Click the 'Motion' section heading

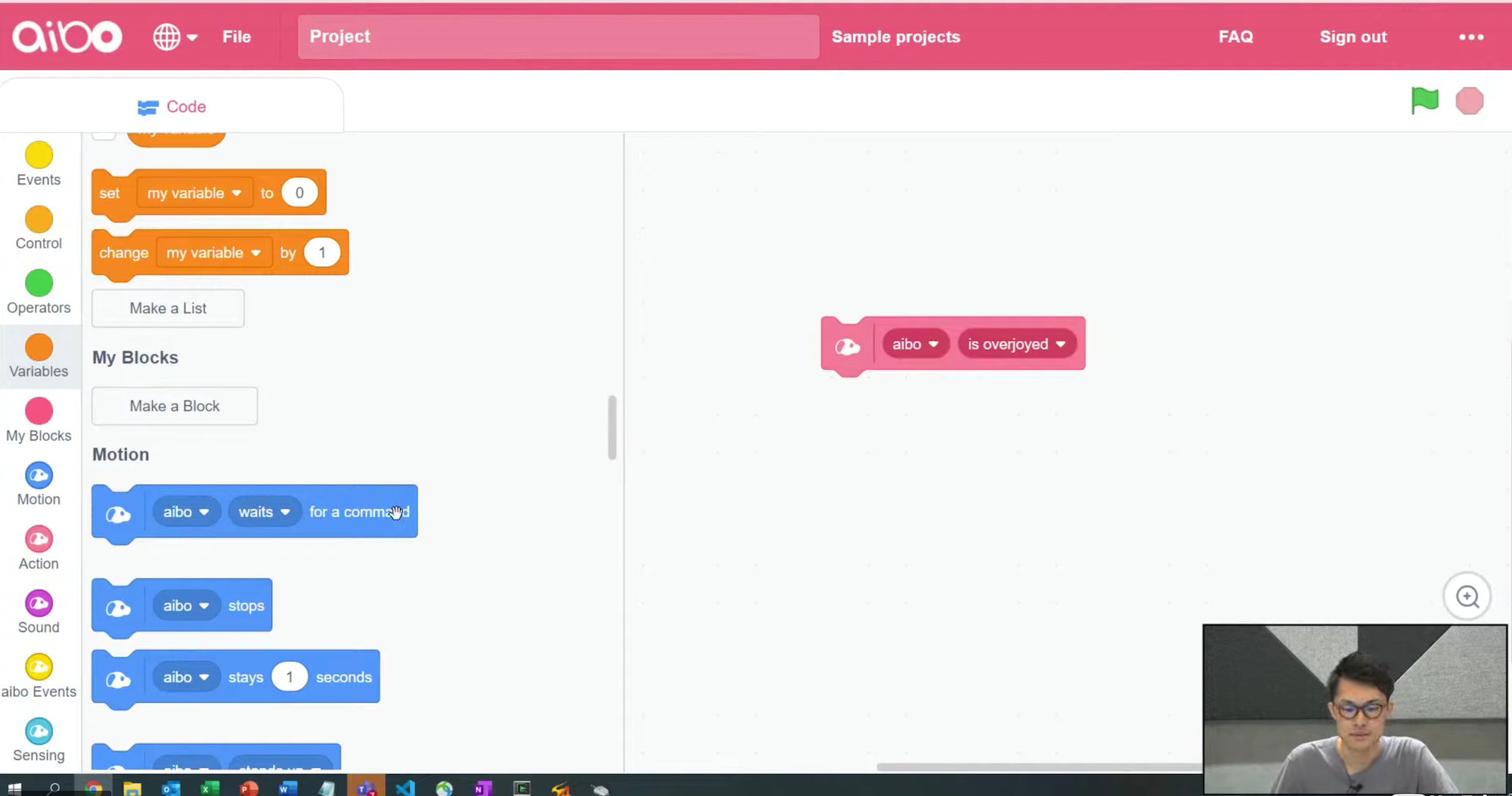(x=121, y=454)
